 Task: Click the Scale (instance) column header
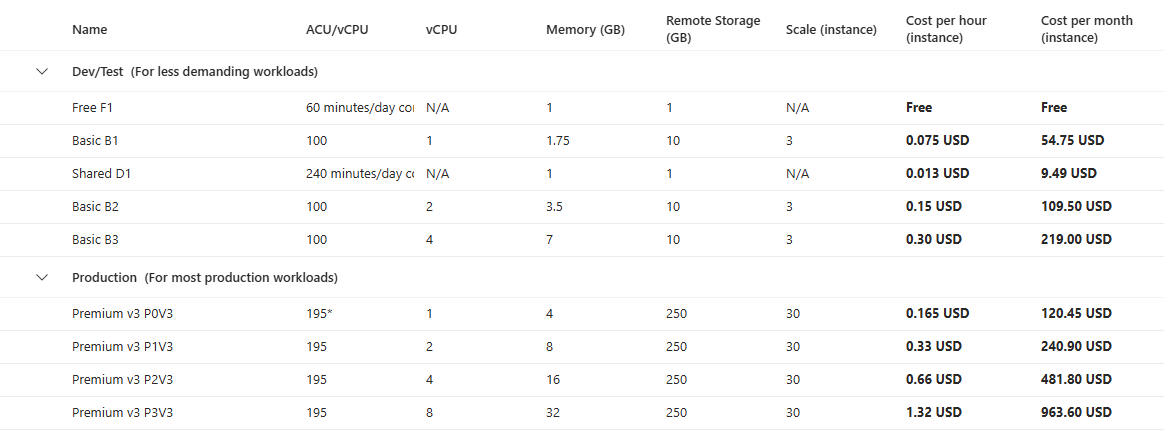click(831, 30)
